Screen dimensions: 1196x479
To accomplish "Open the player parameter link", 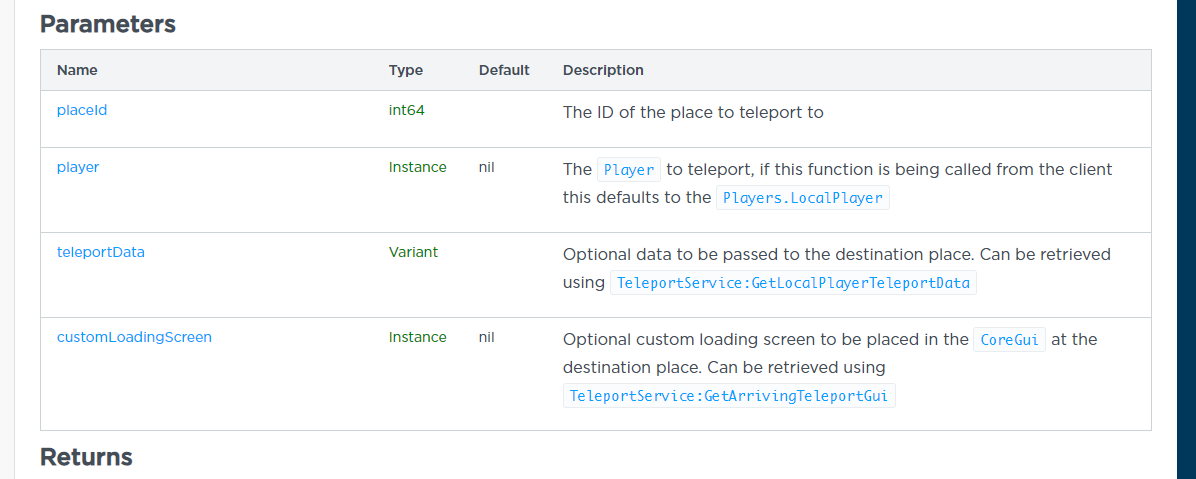I will coord(78,167).
